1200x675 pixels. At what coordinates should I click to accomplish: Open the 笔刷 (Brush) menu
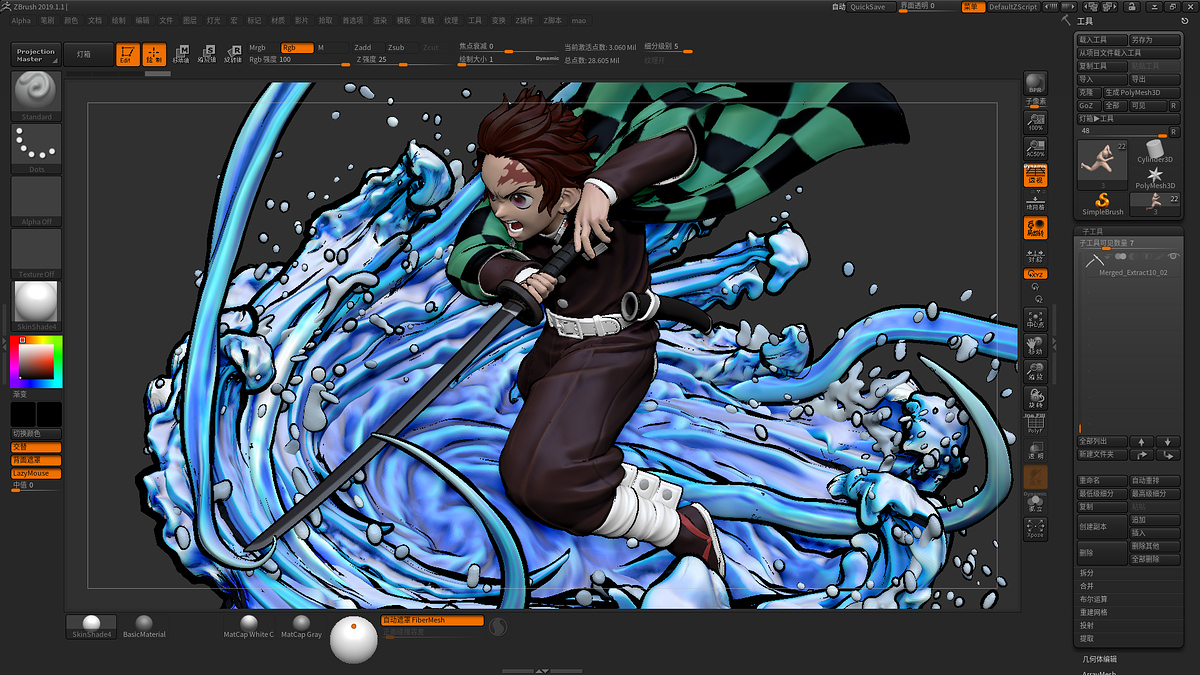(47, 20)
